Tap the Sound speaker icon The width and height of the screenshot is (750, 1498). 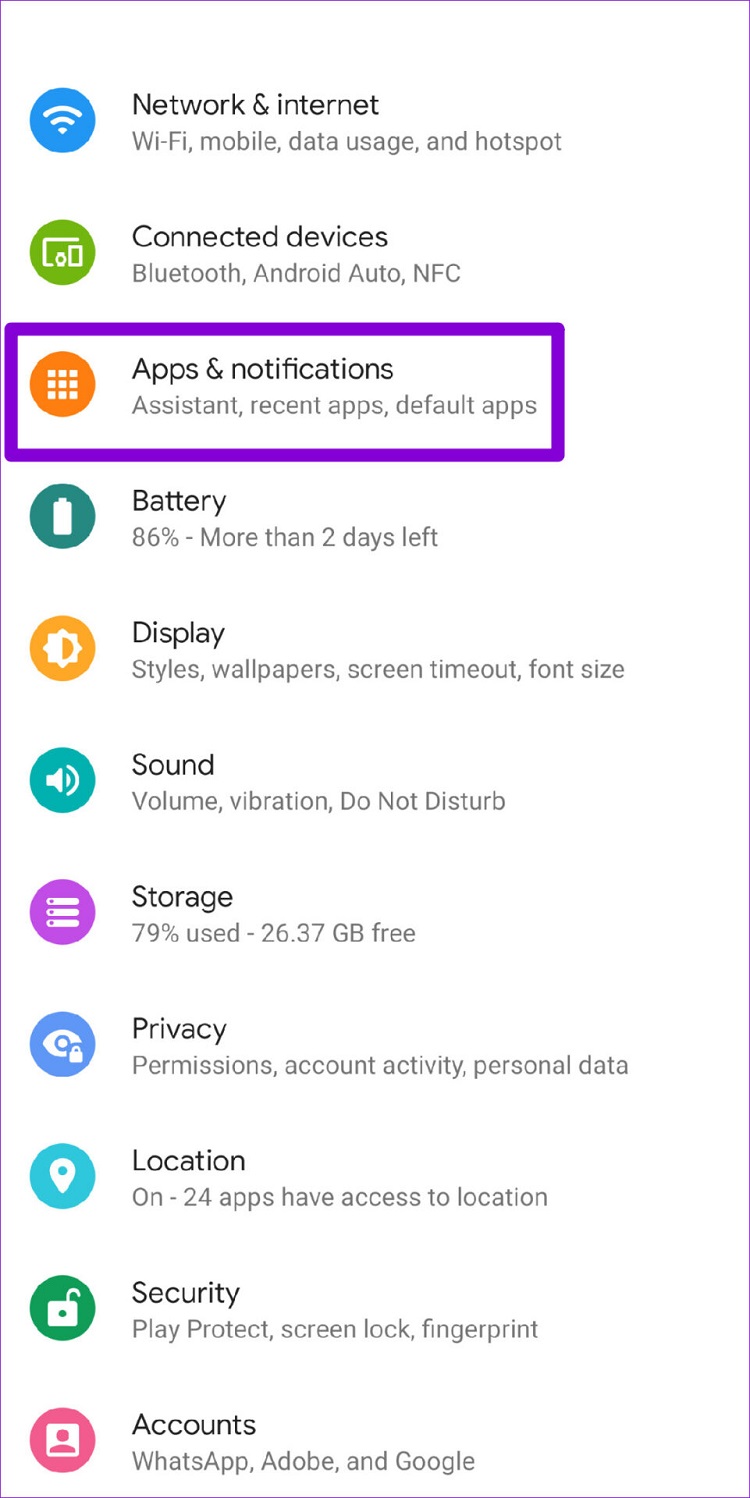pos(63,781)
